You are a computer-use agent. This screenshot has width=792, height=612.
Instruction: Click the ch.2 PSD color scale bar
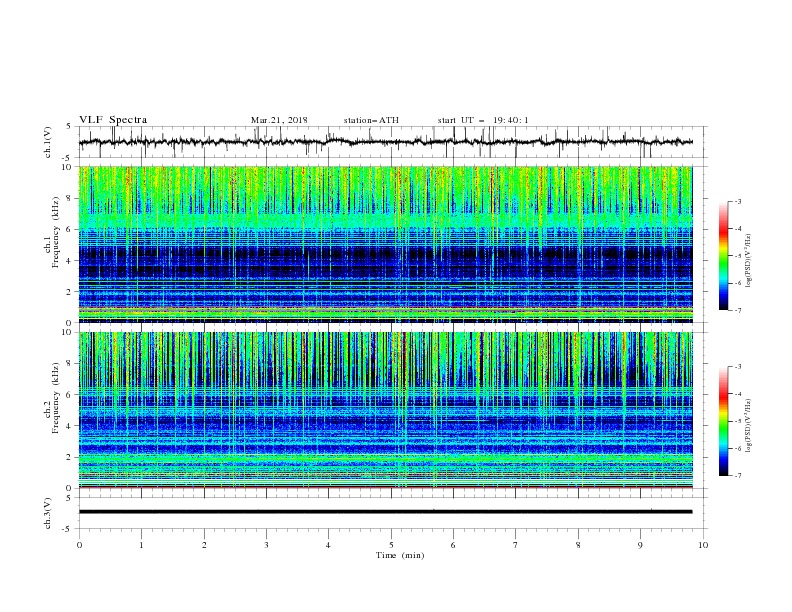pos(724,421)
